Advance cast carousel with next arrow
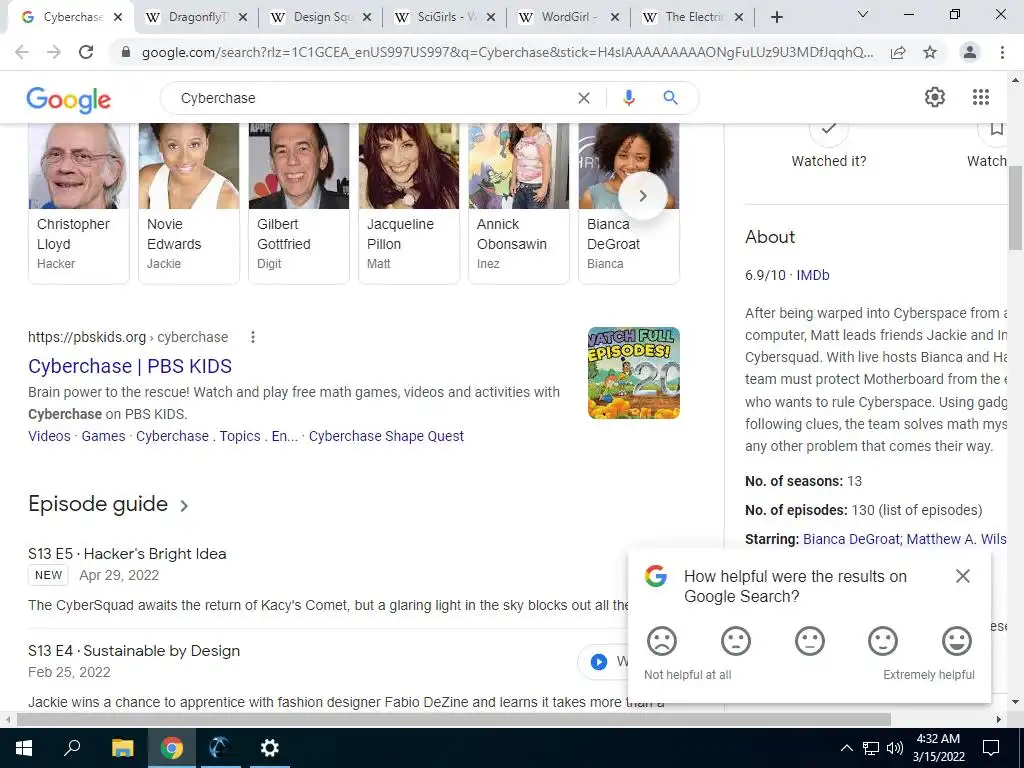Screen dimensions: 1024x768 click(643, 195)
